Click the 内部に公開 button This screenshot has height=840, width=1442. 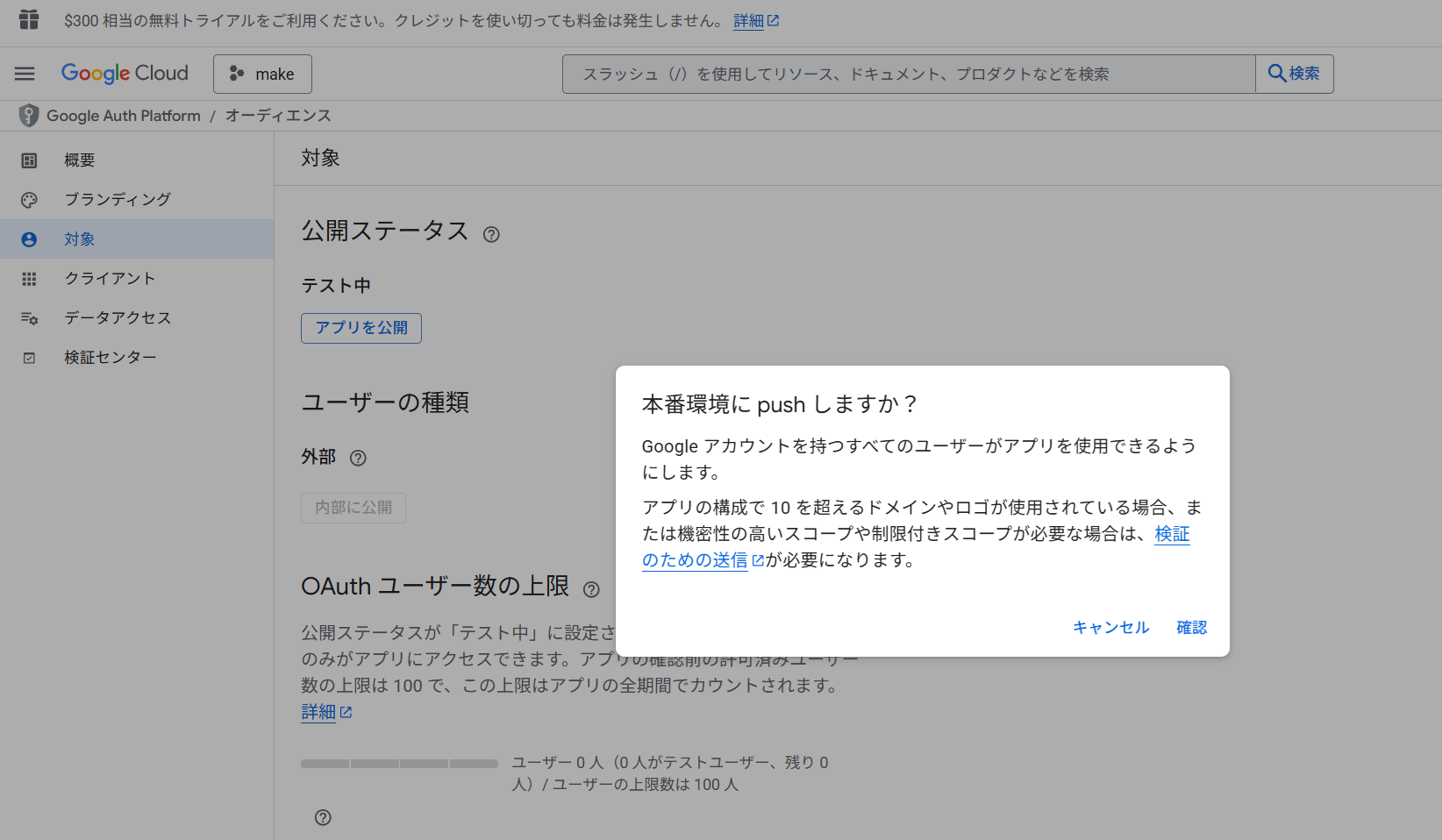[x=353, y=508]
